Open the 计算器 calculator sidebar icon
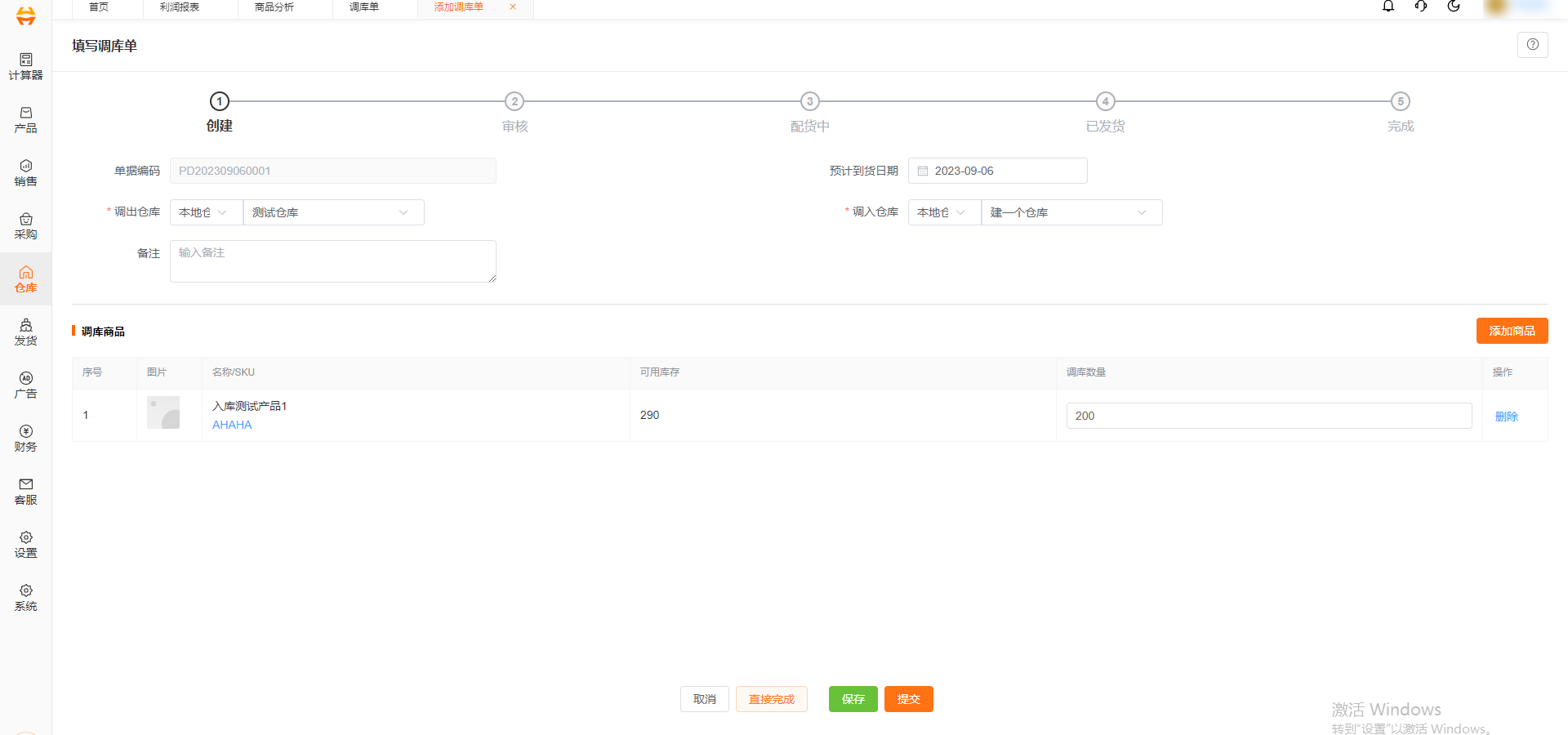The height and width of the screenshot is (735, 1568). click(25, 66)
